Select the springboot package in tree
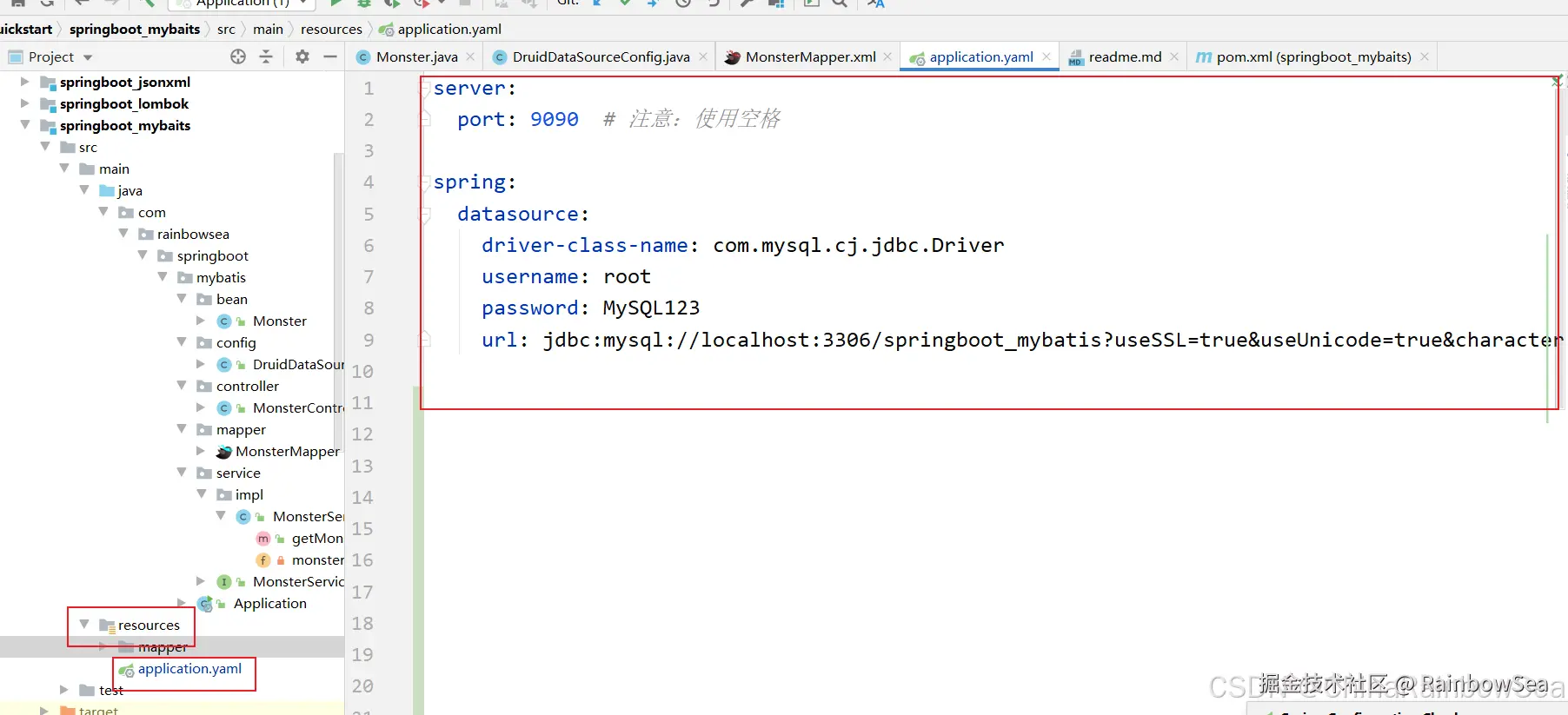 click(212, 255)
